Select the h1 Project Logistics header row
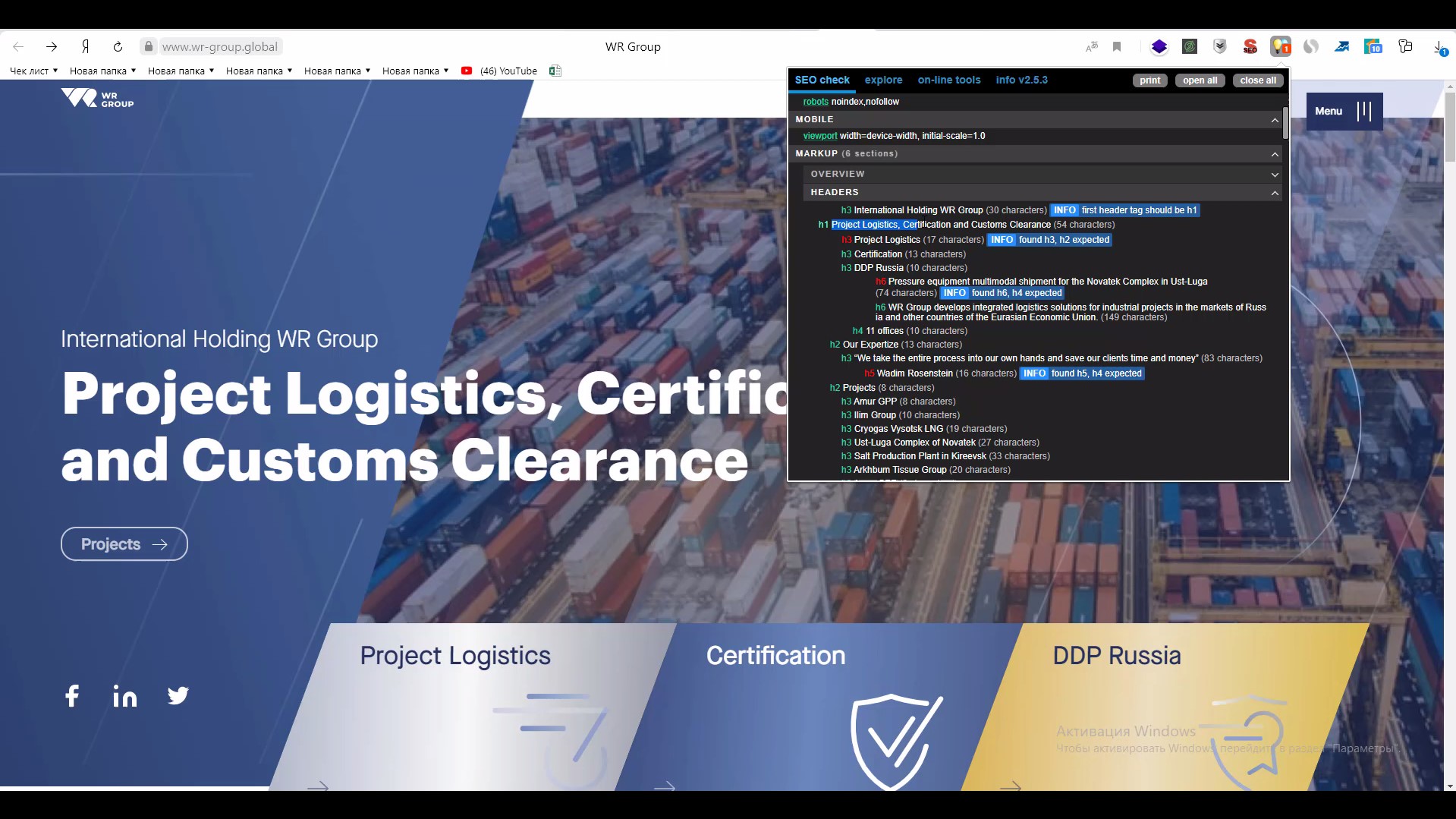This screenshot has width=1456, height=819. [x=966, y=225]
